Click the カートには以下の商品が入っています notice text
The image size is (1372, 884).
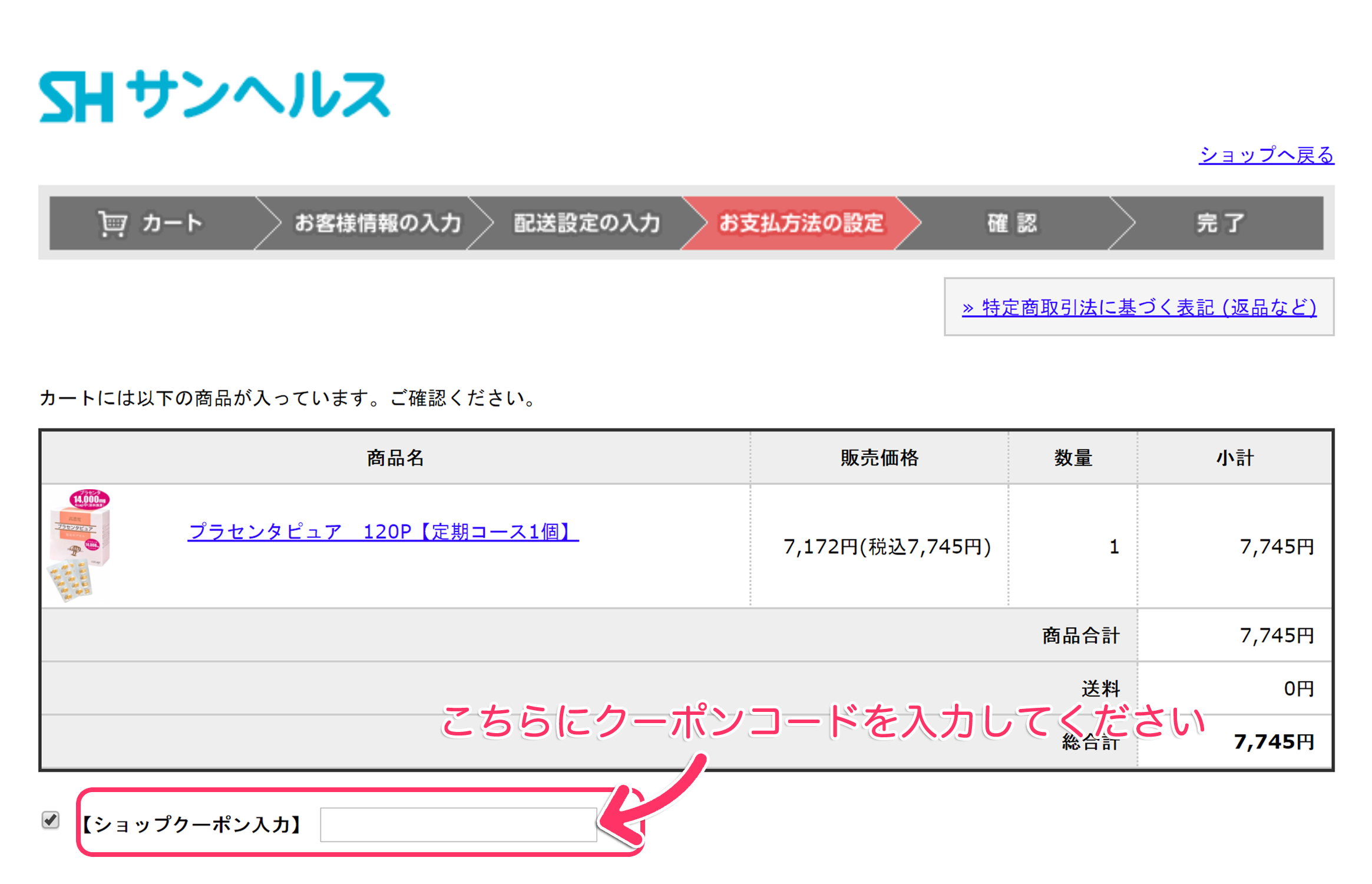pos(288,398)
